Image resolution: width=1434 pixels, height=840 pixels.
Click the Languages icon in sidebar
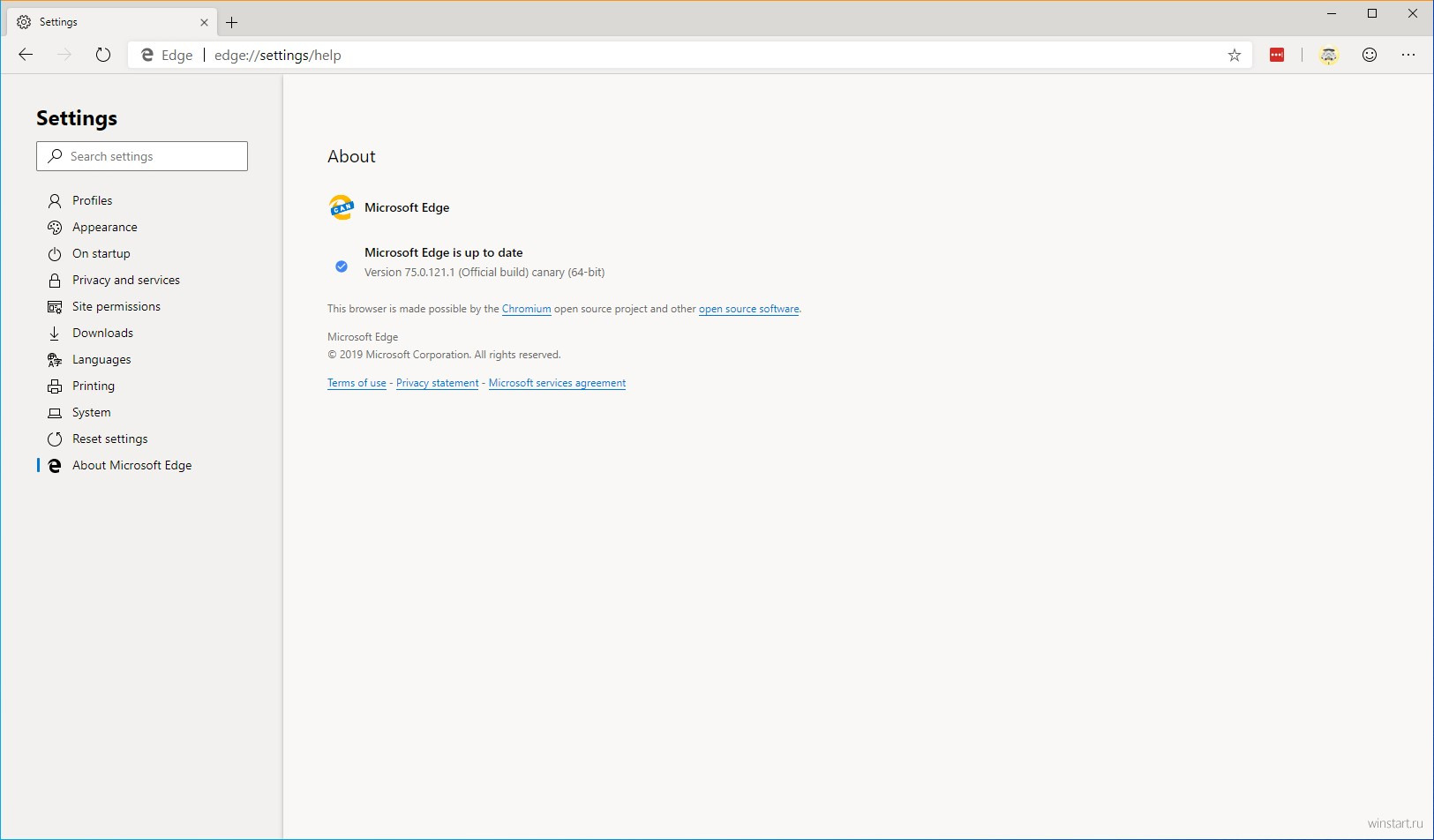(x=55, y=360)
